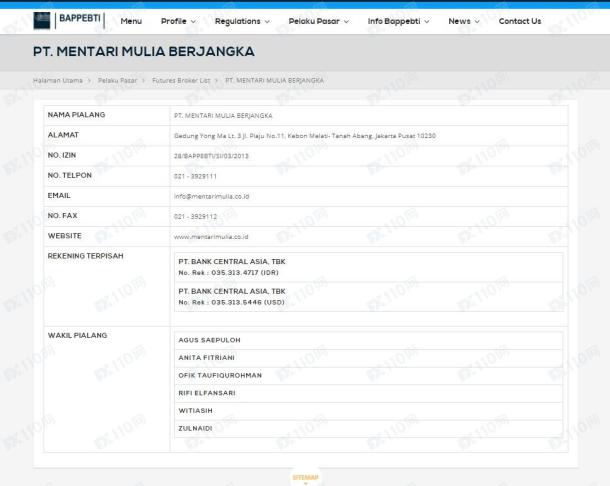
Task: Open the SITEMAP button at page bottom
Action: [x=305, y=478]
